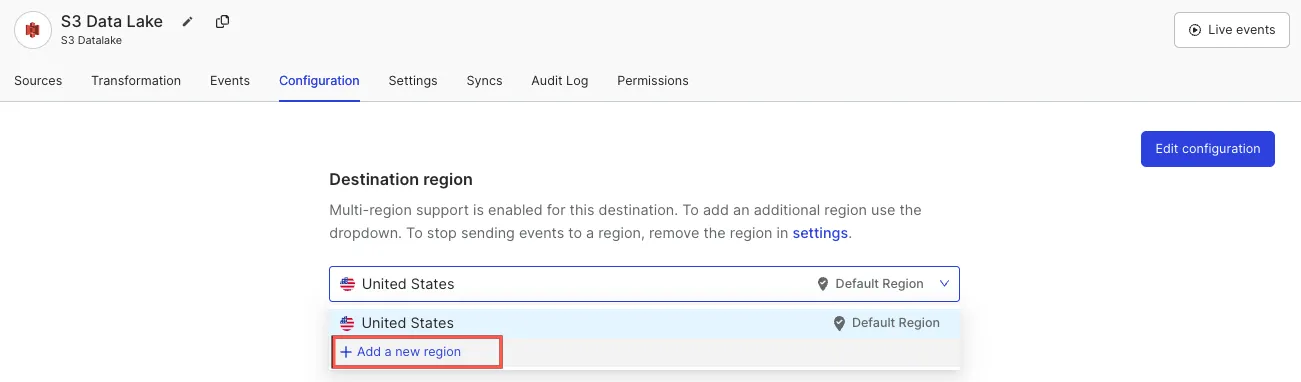
Task: Open the Settings tab
Action: [x=413, y=81]
